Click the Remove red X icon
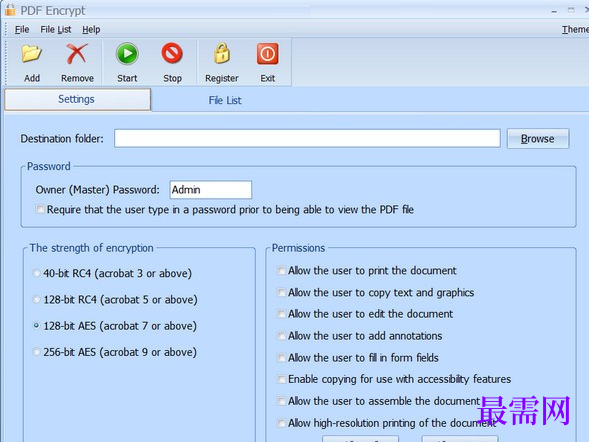Screen dimensions: 589x442 pyautogui.click(x=77, y=54)
